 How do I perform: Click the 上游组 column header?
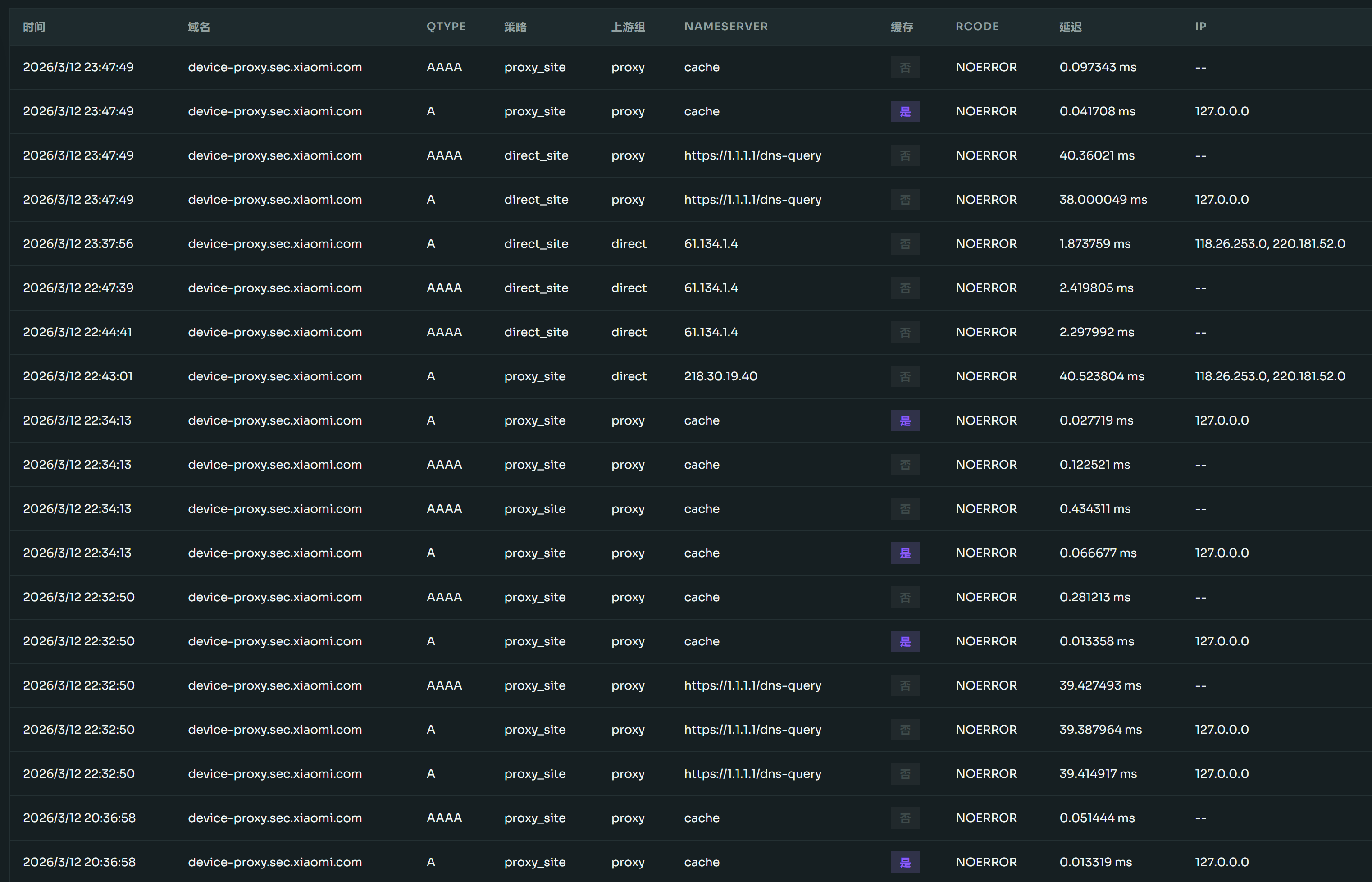(x=628, y=26)
